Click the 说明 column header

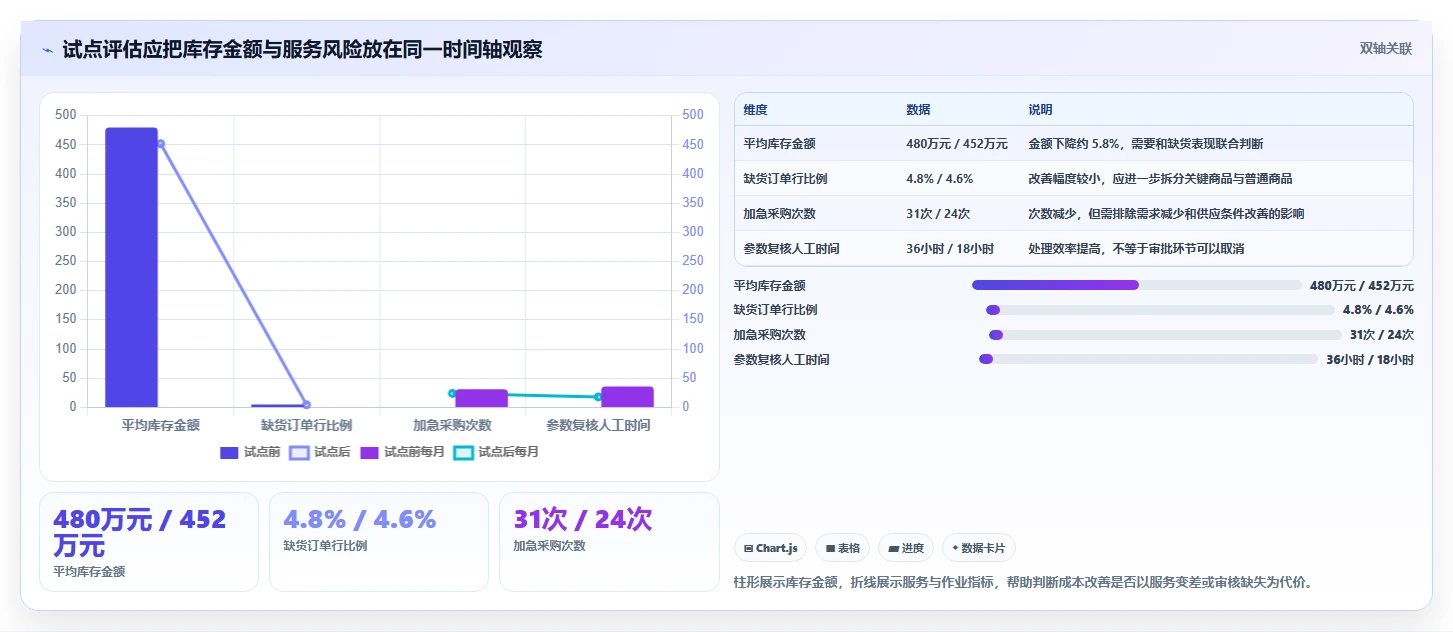(1040, 110)
